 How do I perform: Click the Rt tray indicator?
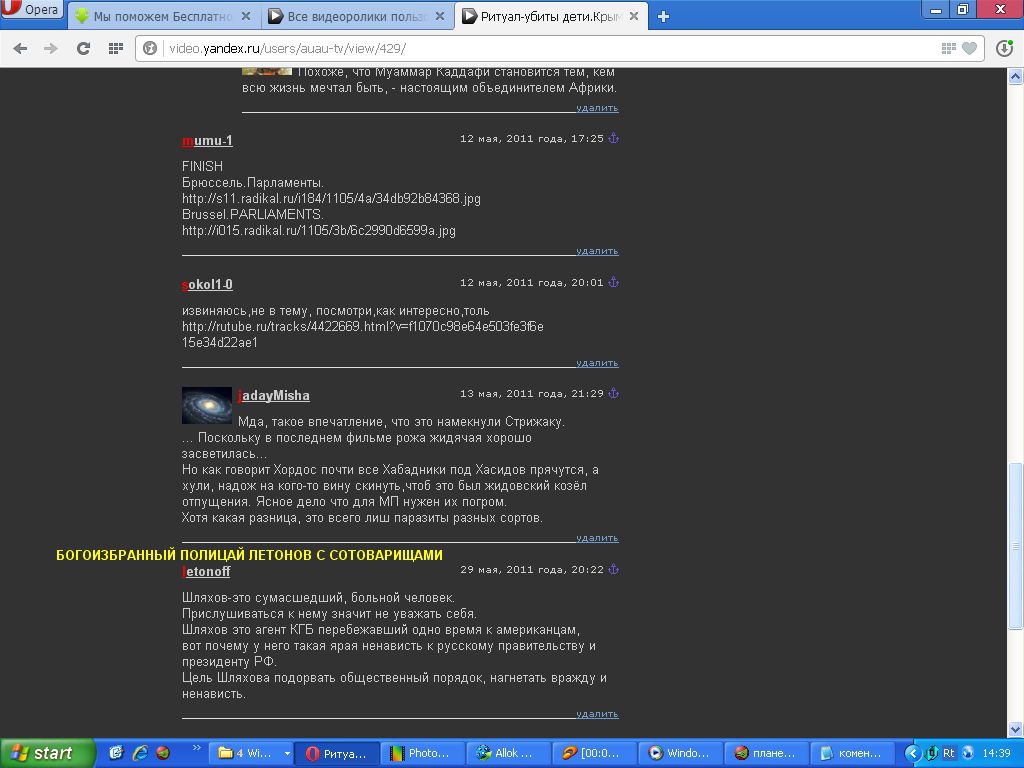[x=949, y=754]
